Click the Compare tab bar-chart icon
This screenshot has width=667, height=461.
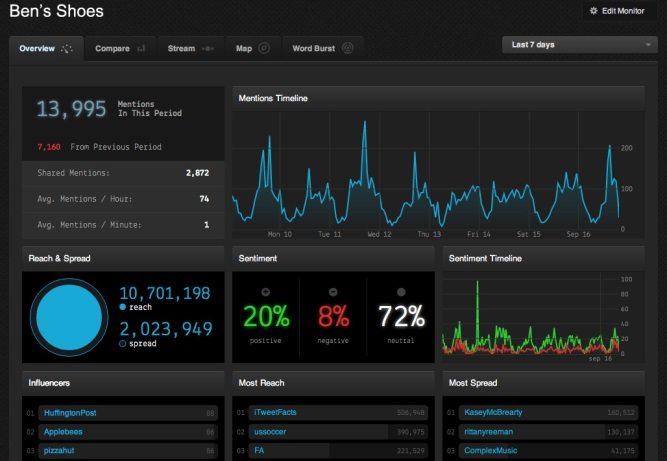click(x=141, y=47)
